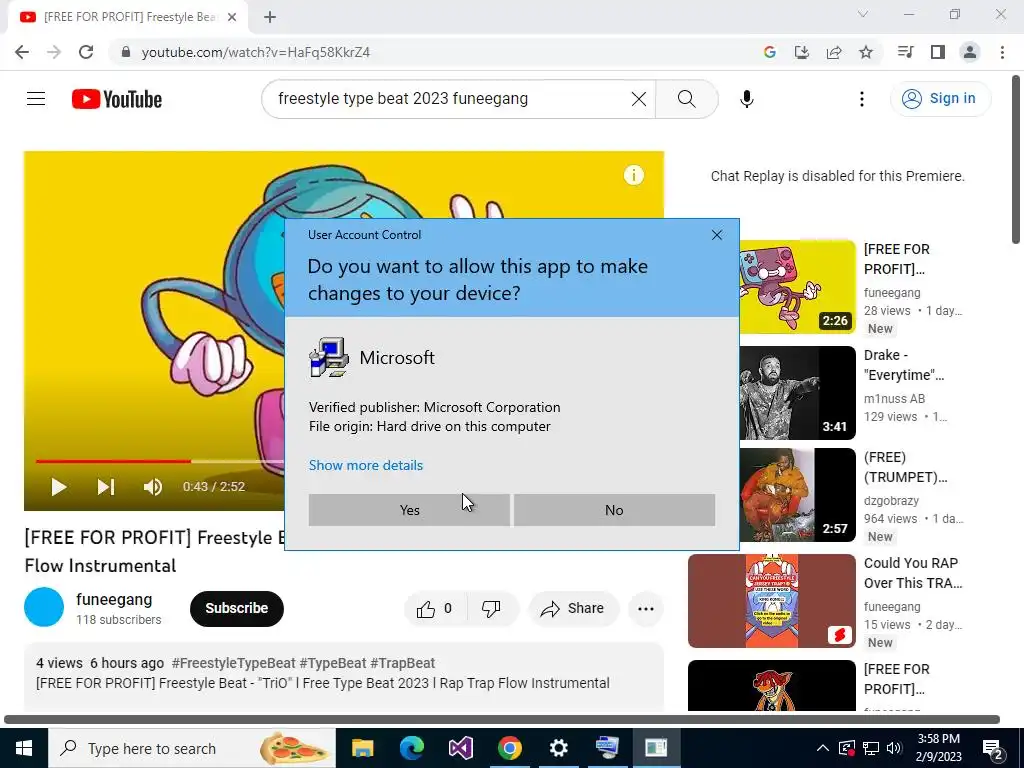1024x768 pixels.
Task: Open the (FREE) (TRUMPET) video thumbnail
Action: [x=797, y=495]
